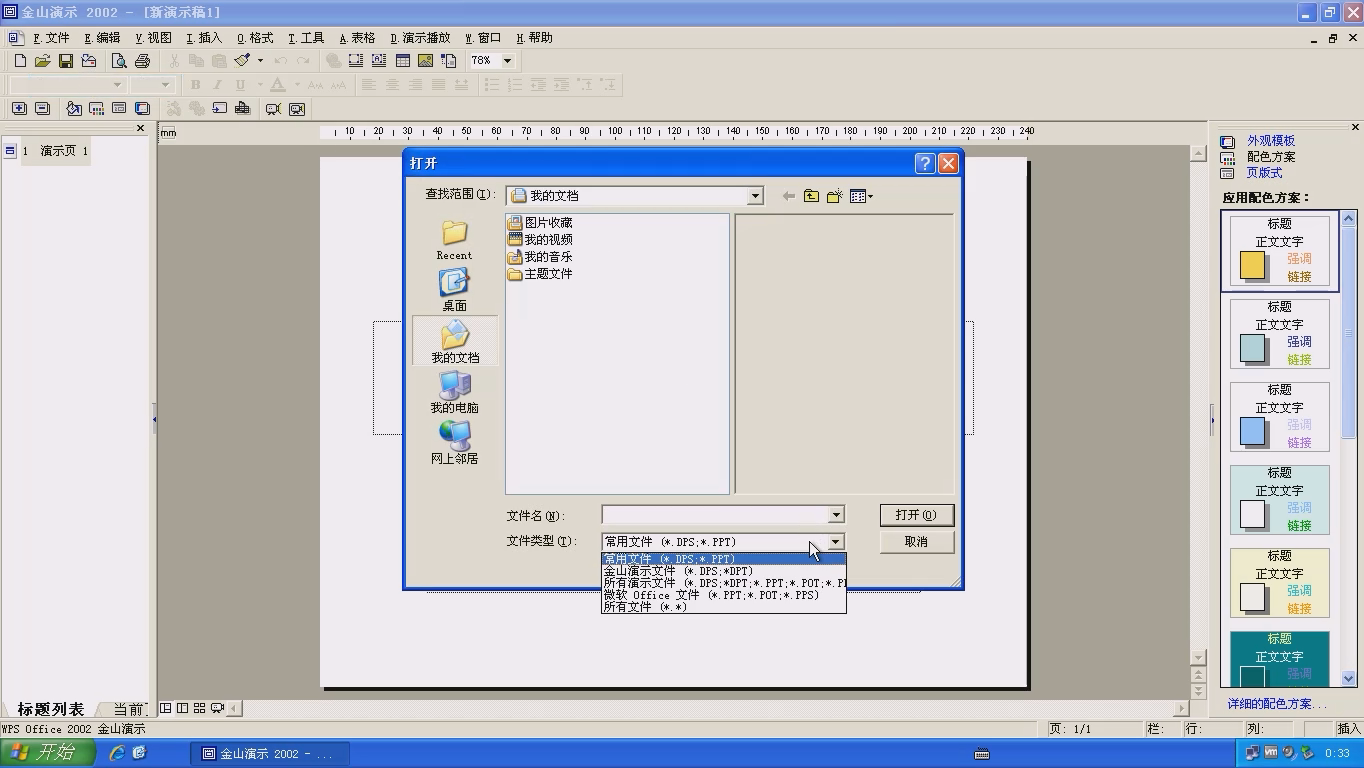This screenshot has width=1364, height=768.
Task: Click the 取消 button in Open dialog
Action: (x=916, y=542)
